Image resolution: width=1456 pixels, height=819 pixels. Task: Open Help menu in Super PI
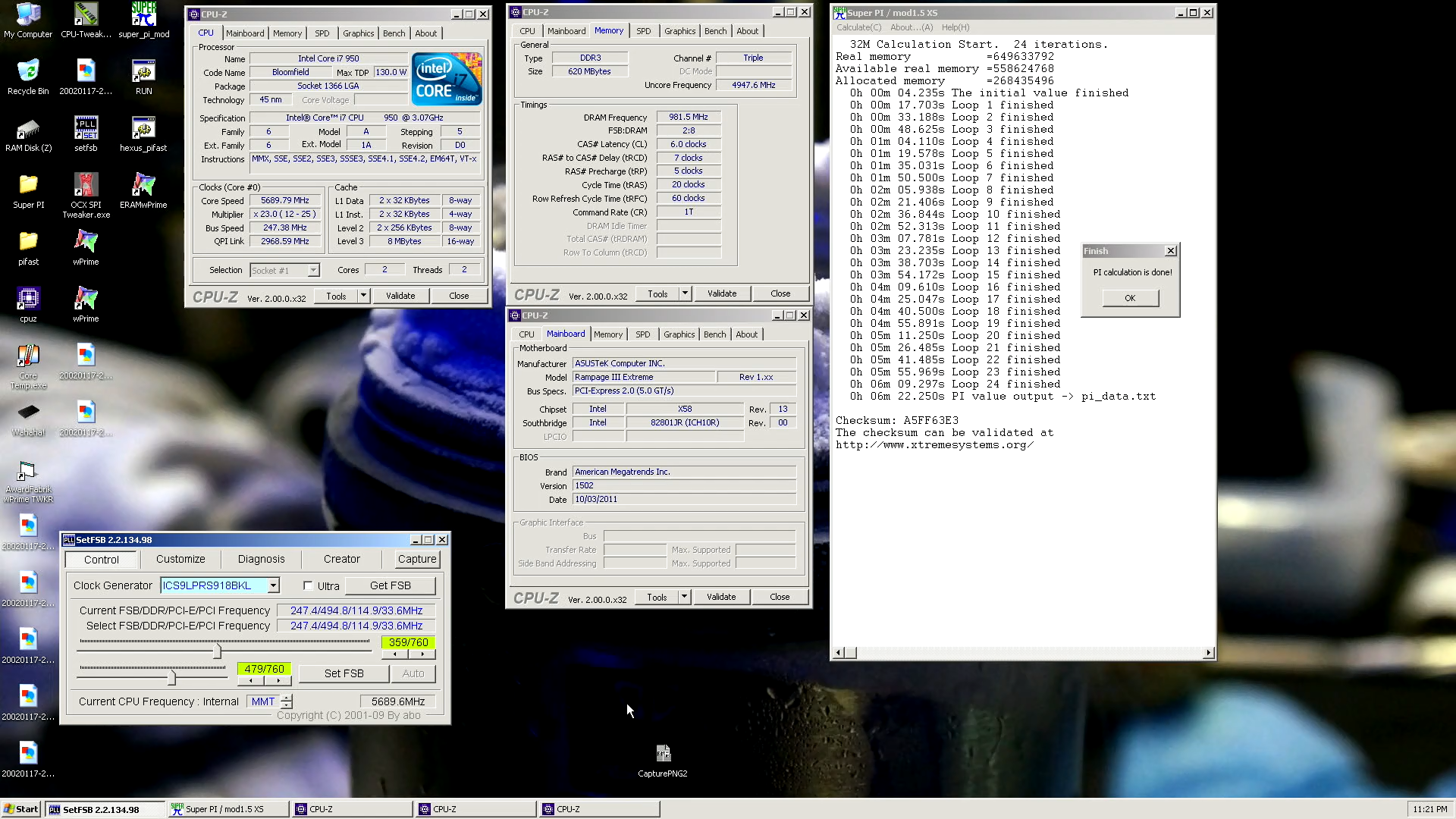point(955,27)
